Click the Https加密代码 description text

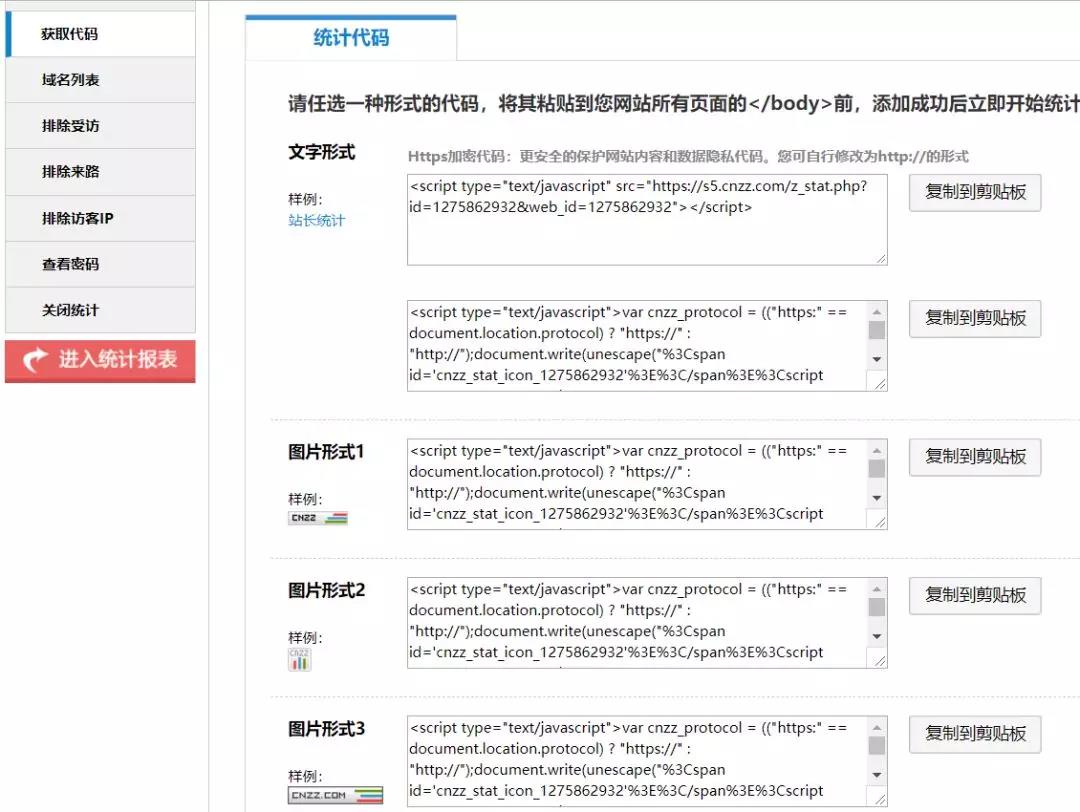point(688,156)
